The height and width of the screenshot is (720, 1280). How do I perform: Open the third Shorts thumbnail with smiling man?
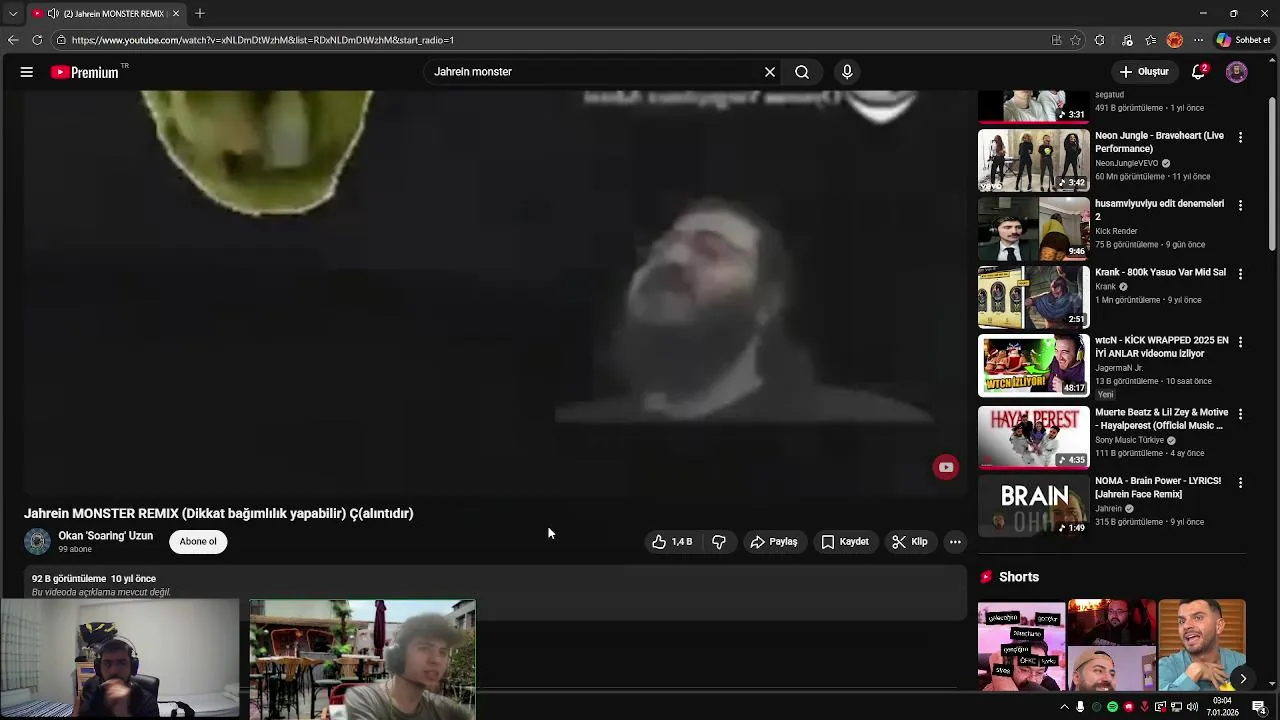(x=1202, y=645)
